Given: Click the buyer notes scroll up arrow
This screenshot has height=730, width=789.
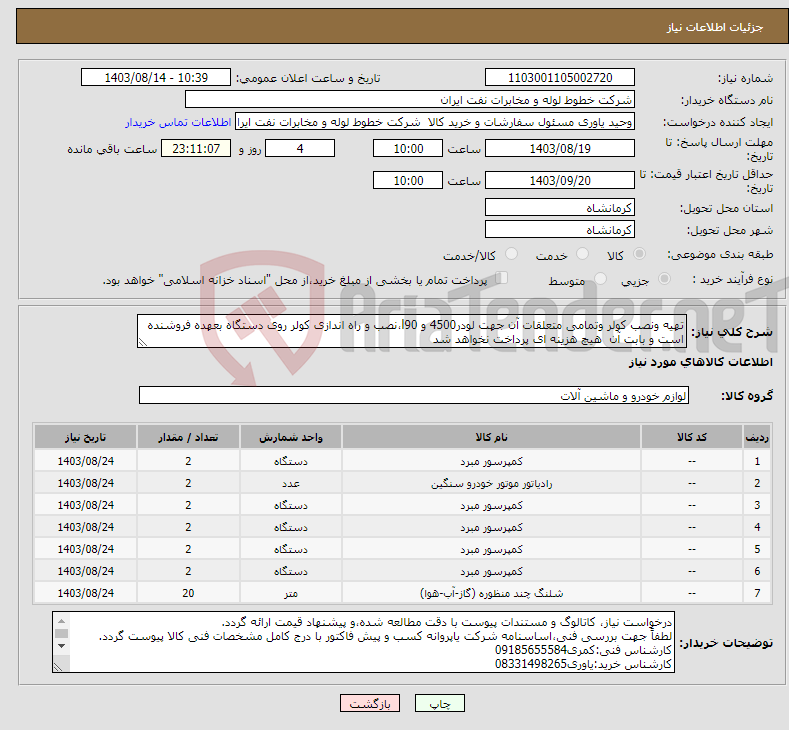Looking at the screenshot, I should click(61, 621).
